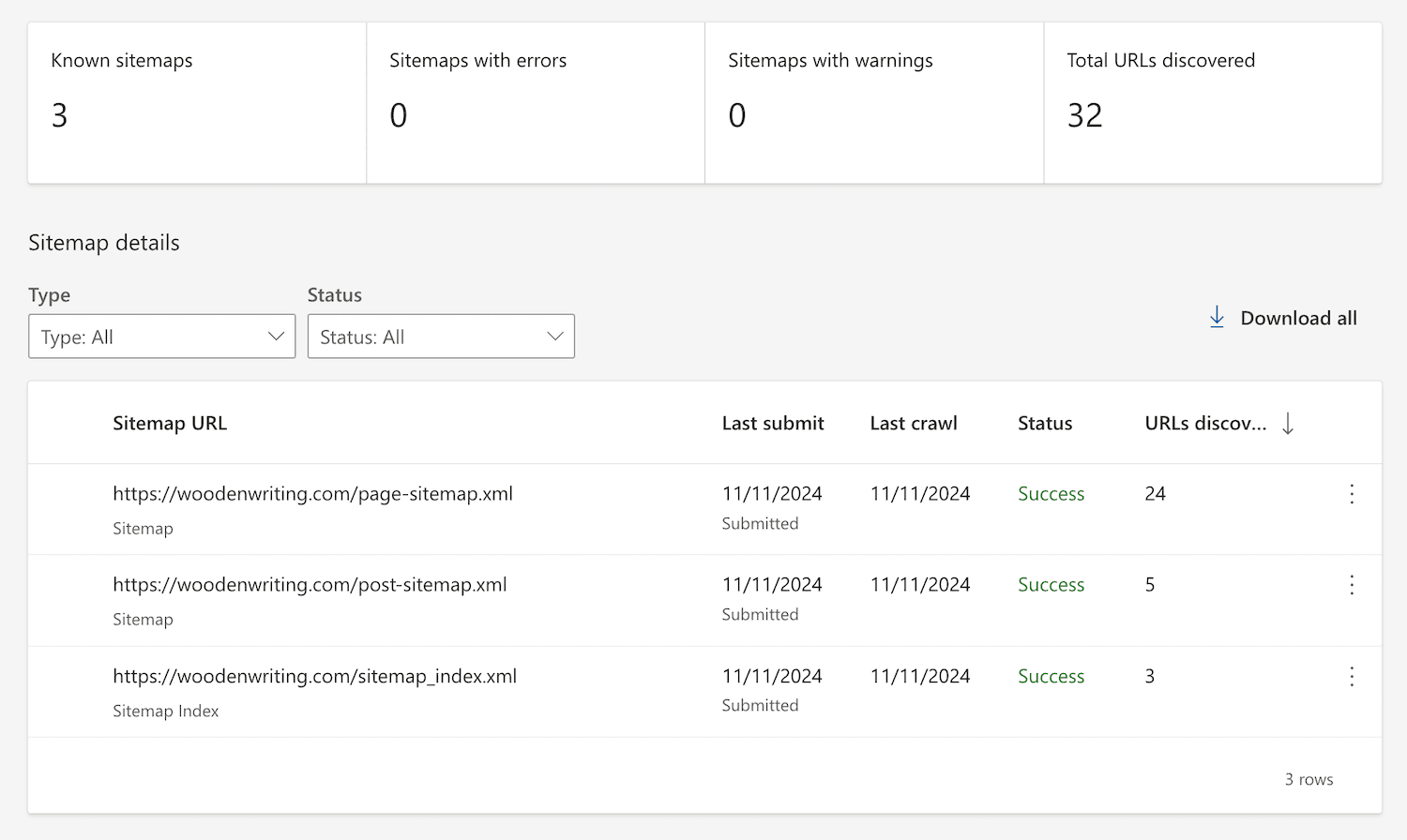Click the download icon beside Download all
This screenshot has height=840, width=1407.
1217,317
